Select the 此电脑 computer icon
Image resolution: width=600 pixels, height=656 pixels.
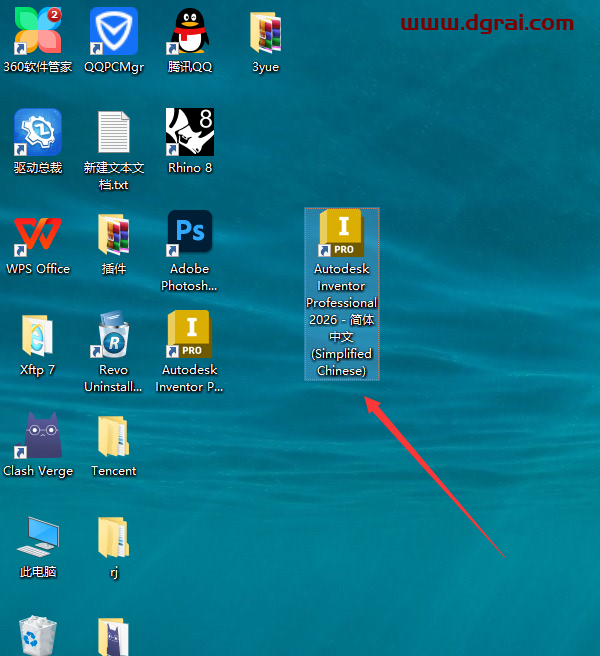tap(38, 536)
